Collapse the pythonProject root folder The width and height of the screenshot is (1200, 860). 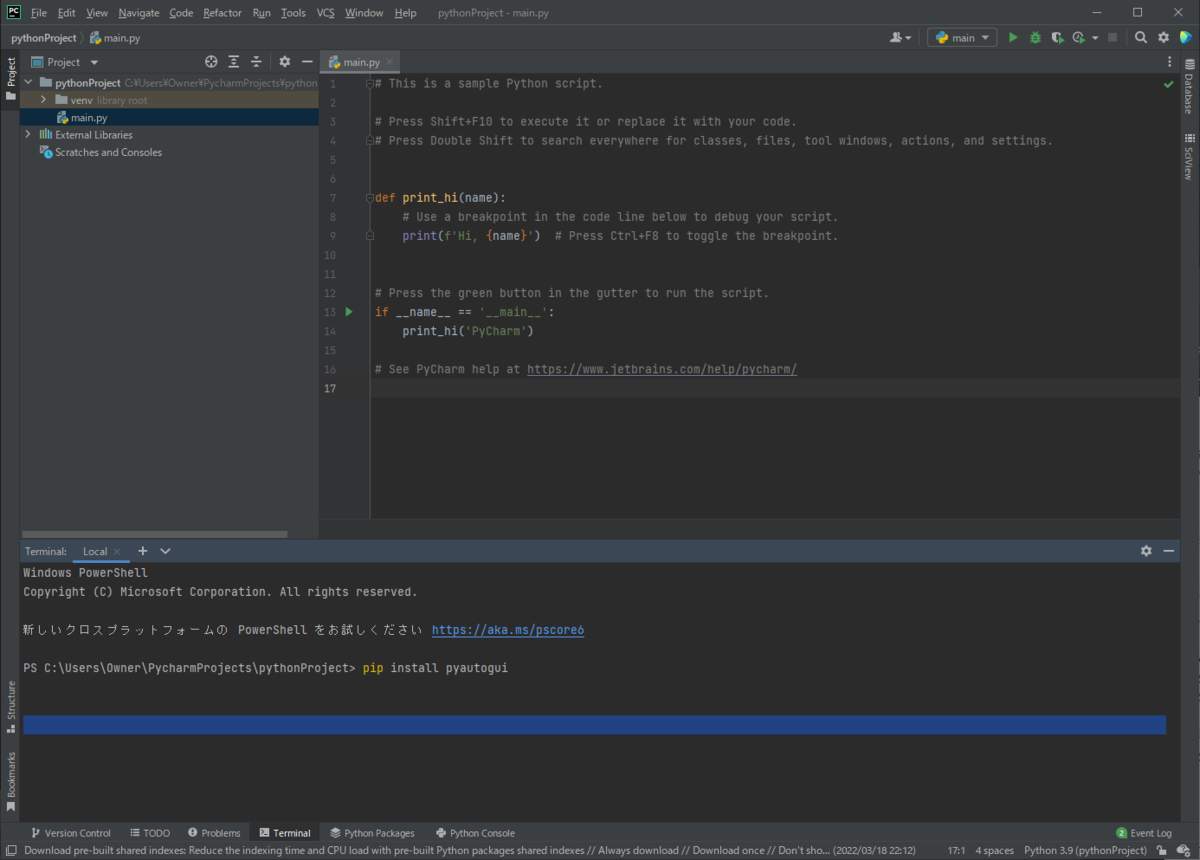tap(28, 83)
